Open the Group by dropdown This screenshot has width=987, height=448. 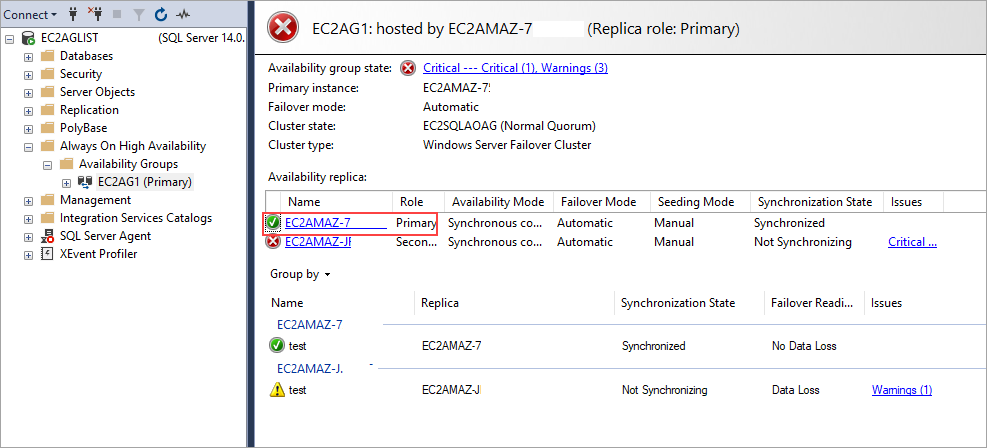(x=300, y=274)
